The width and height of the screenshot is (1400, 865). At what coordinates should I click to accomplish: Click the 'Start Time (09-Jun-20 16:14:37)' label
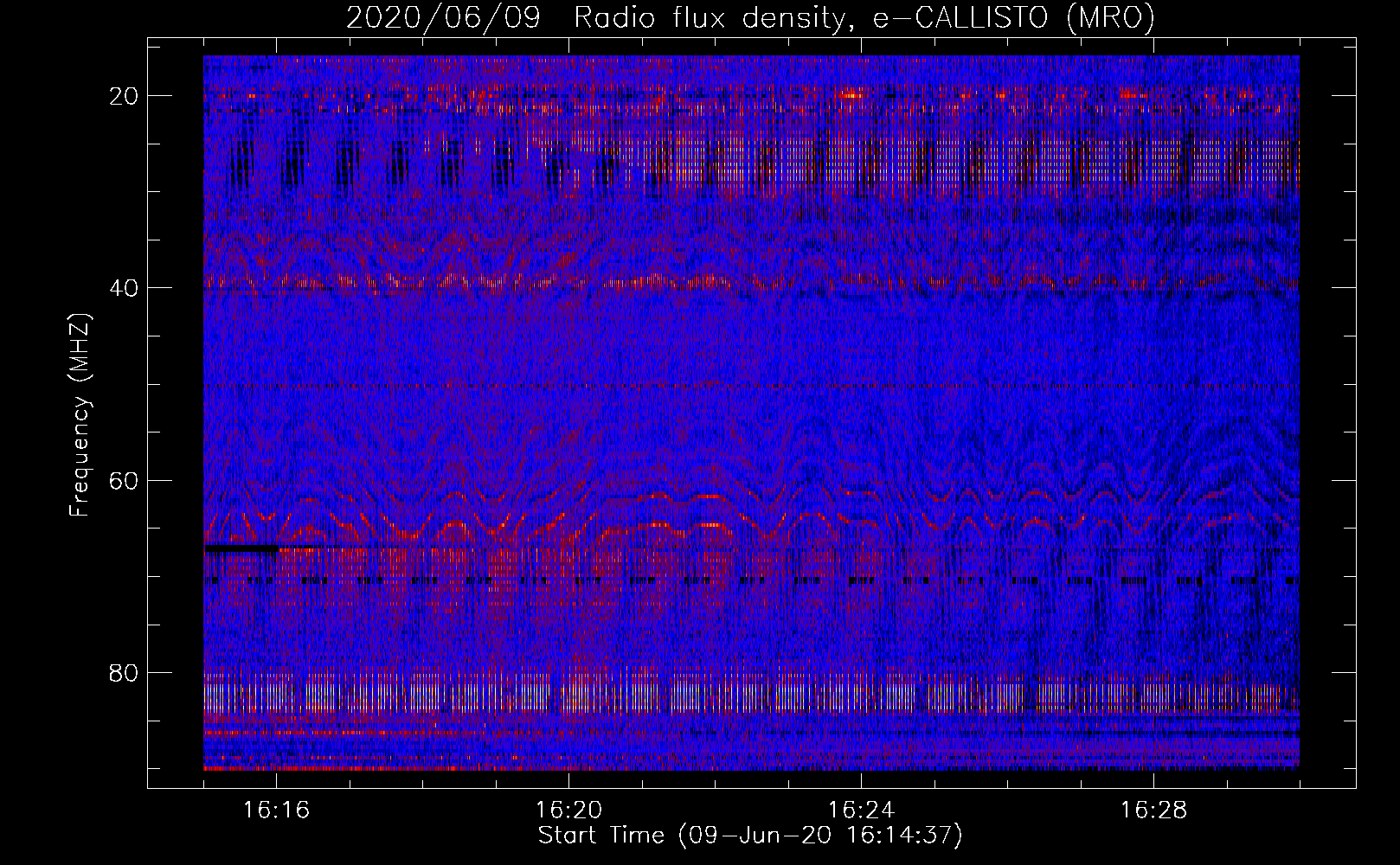click(x=750, y=836)
